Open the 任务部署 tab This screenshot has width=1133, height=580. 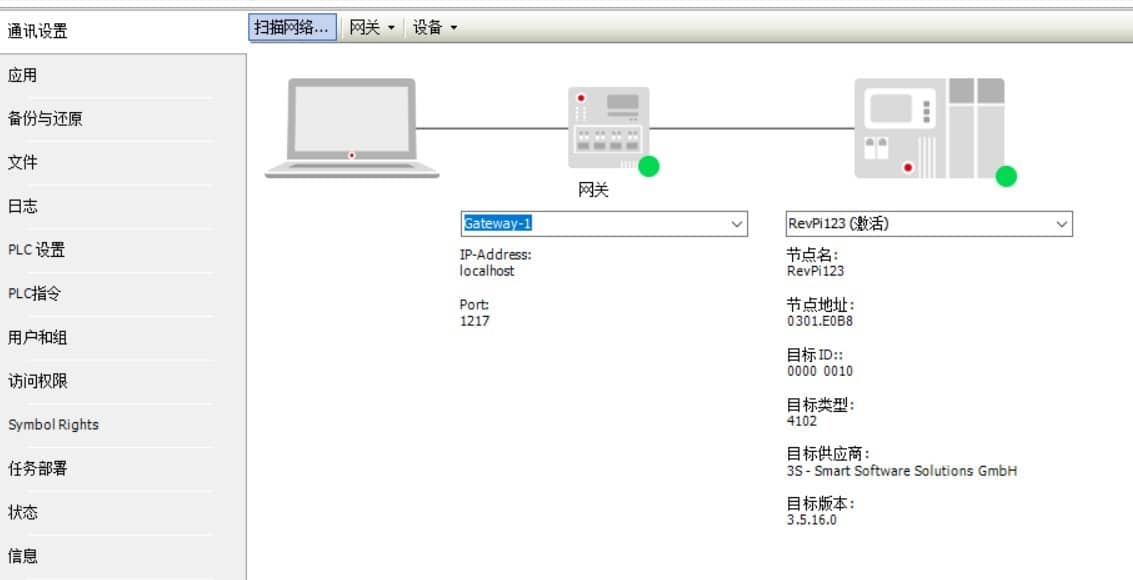coord(38,468)
